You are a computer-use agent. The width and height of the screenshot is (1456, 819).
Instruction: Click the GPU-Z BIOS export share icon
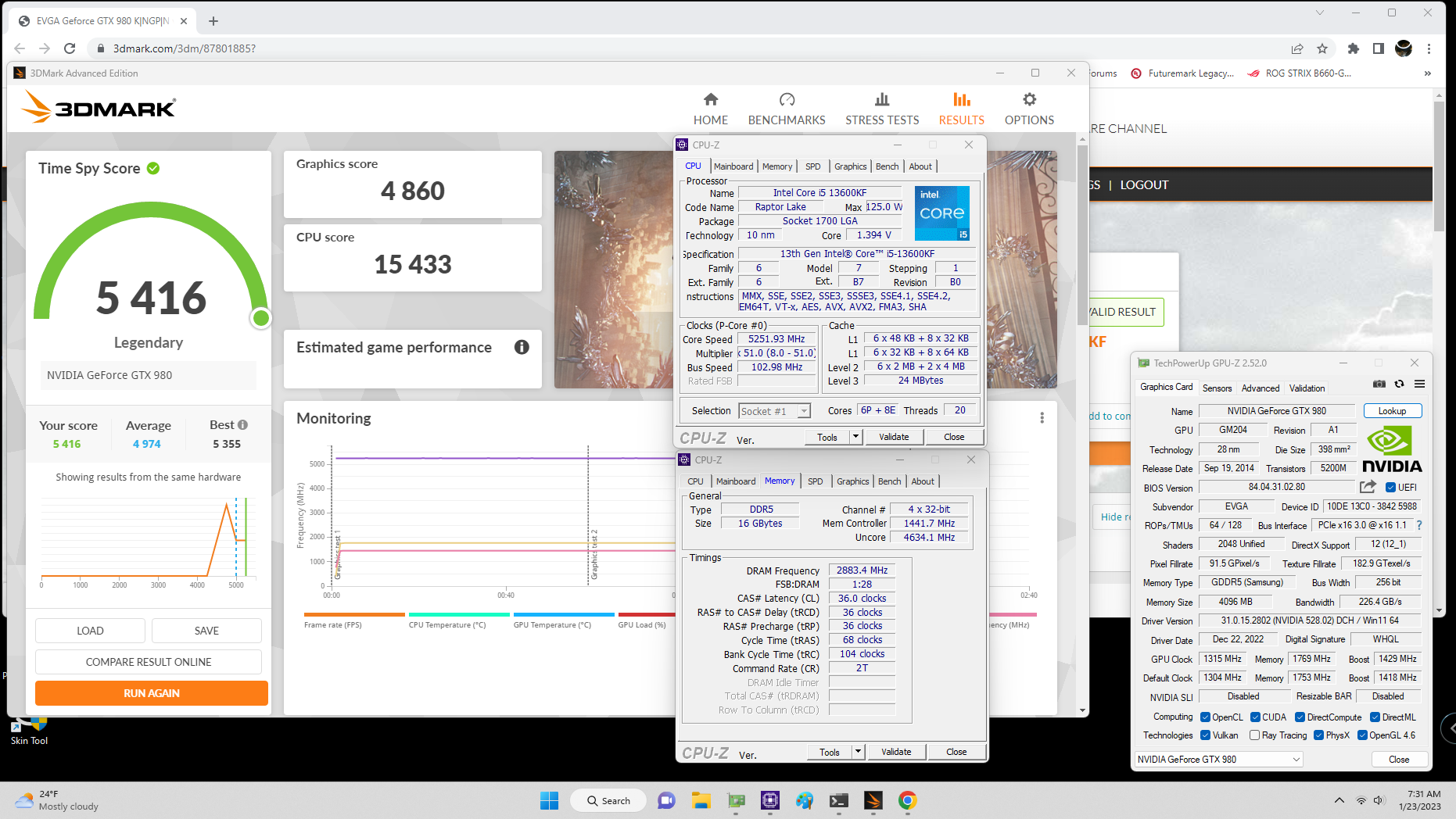[1368, 487]
